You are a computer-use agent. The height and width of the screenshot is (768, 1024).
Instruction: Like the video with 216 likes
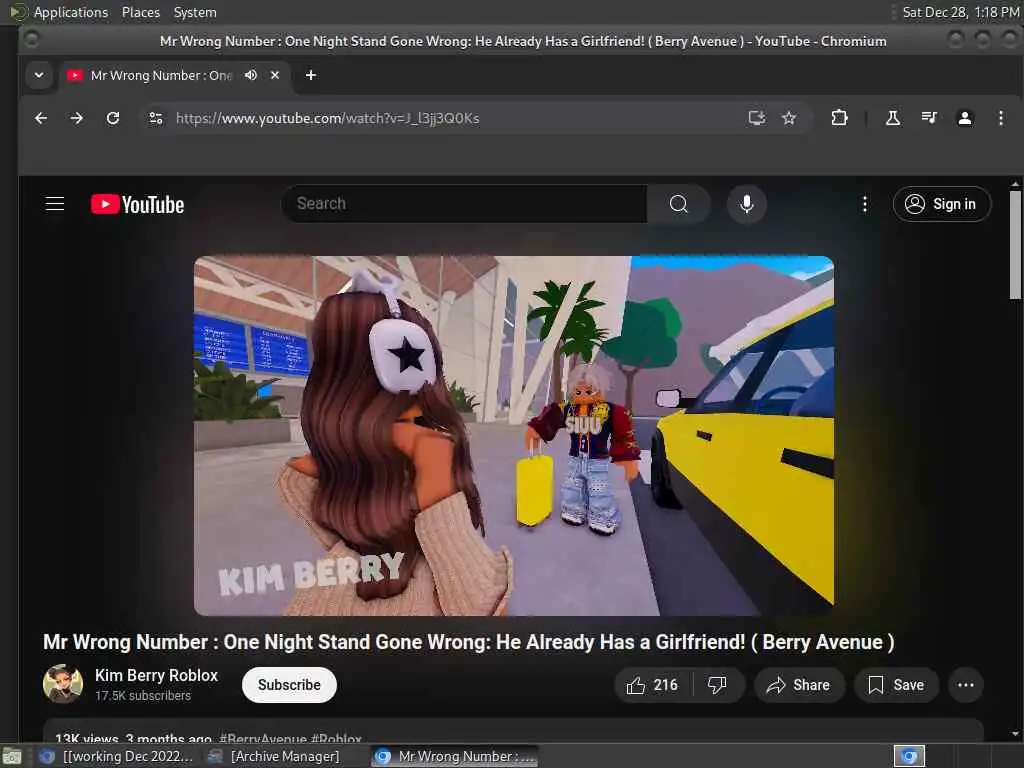(x=652, y=685)
